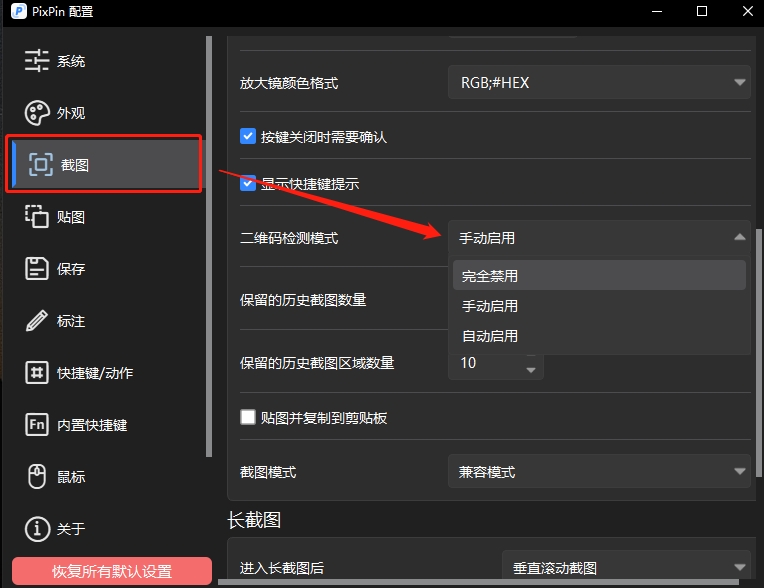This screenshot has width=764, height=588.
Task: Click the Hotkeys/Actions (快捷键/动作) icon
Action: (x=37, y=373)
